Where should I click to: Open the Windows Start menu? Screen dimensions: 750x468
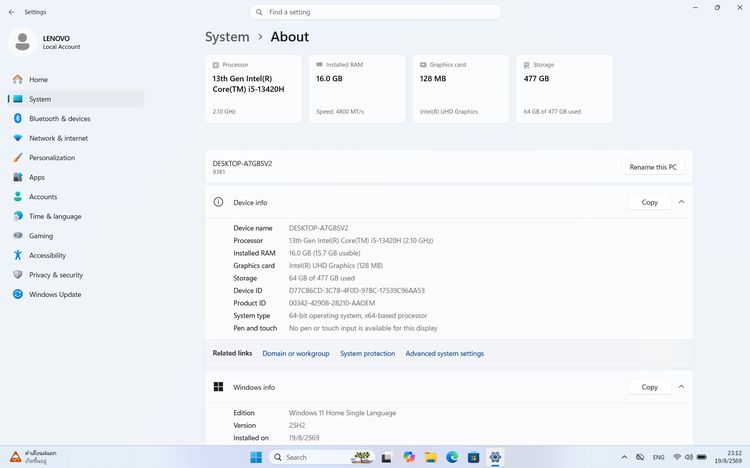[256, 457]
